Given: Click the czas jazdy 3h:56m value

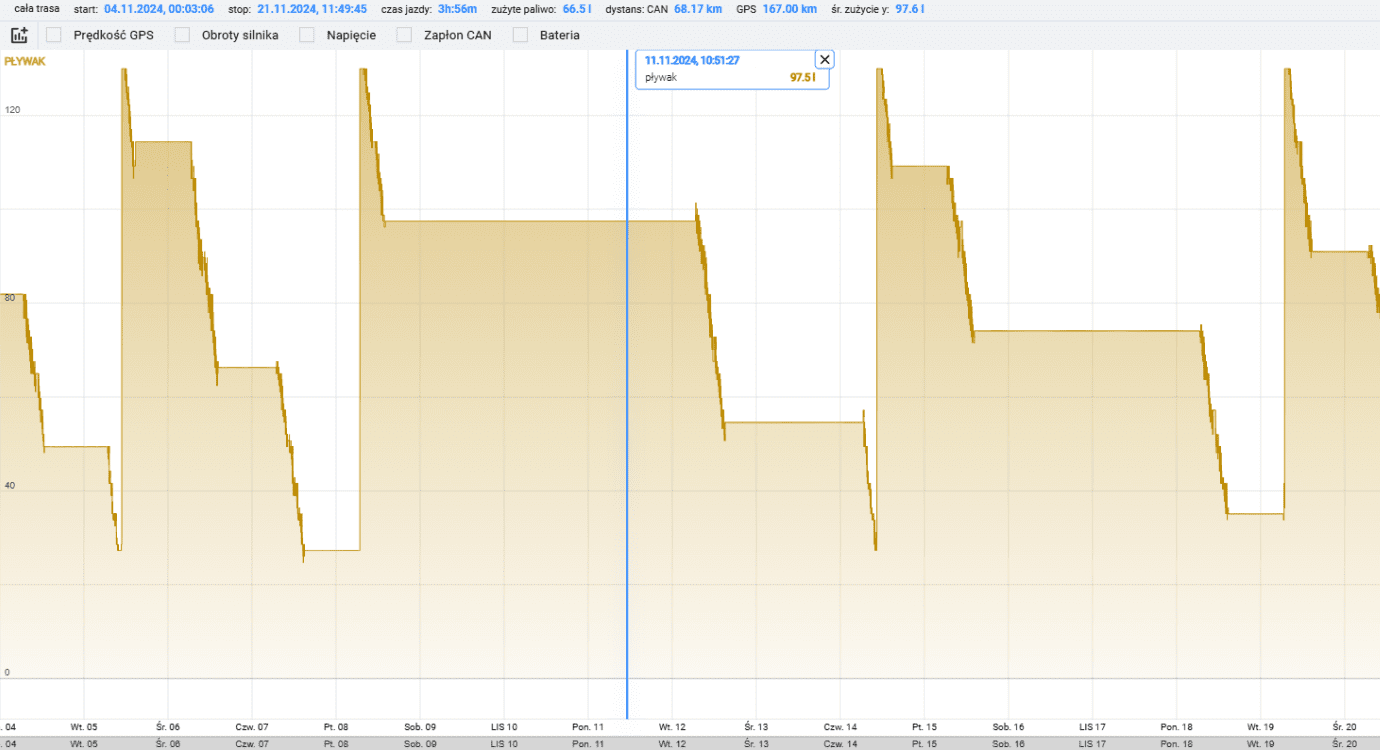Looking at the screenshot, I should coord(457,9).
